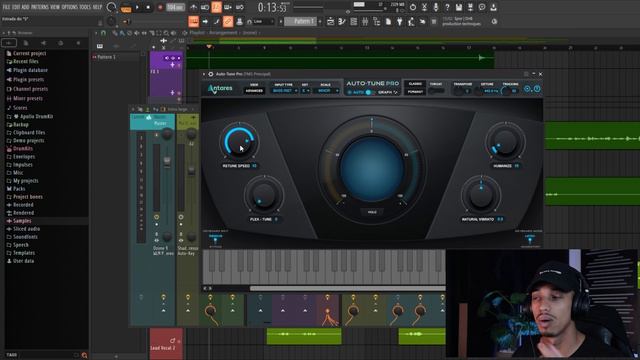Click the cut/scissors icon in top bar
Screen dimensions: 640x360
tap(424, 7)
